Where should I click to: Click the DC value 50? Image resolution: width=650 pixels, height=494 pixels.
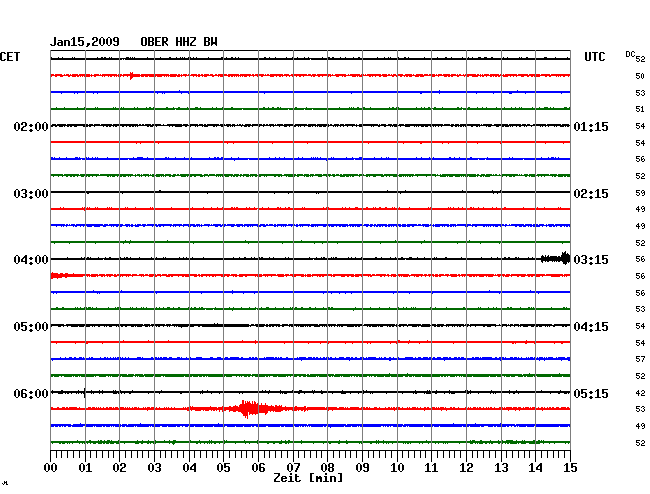coord(640,76)
